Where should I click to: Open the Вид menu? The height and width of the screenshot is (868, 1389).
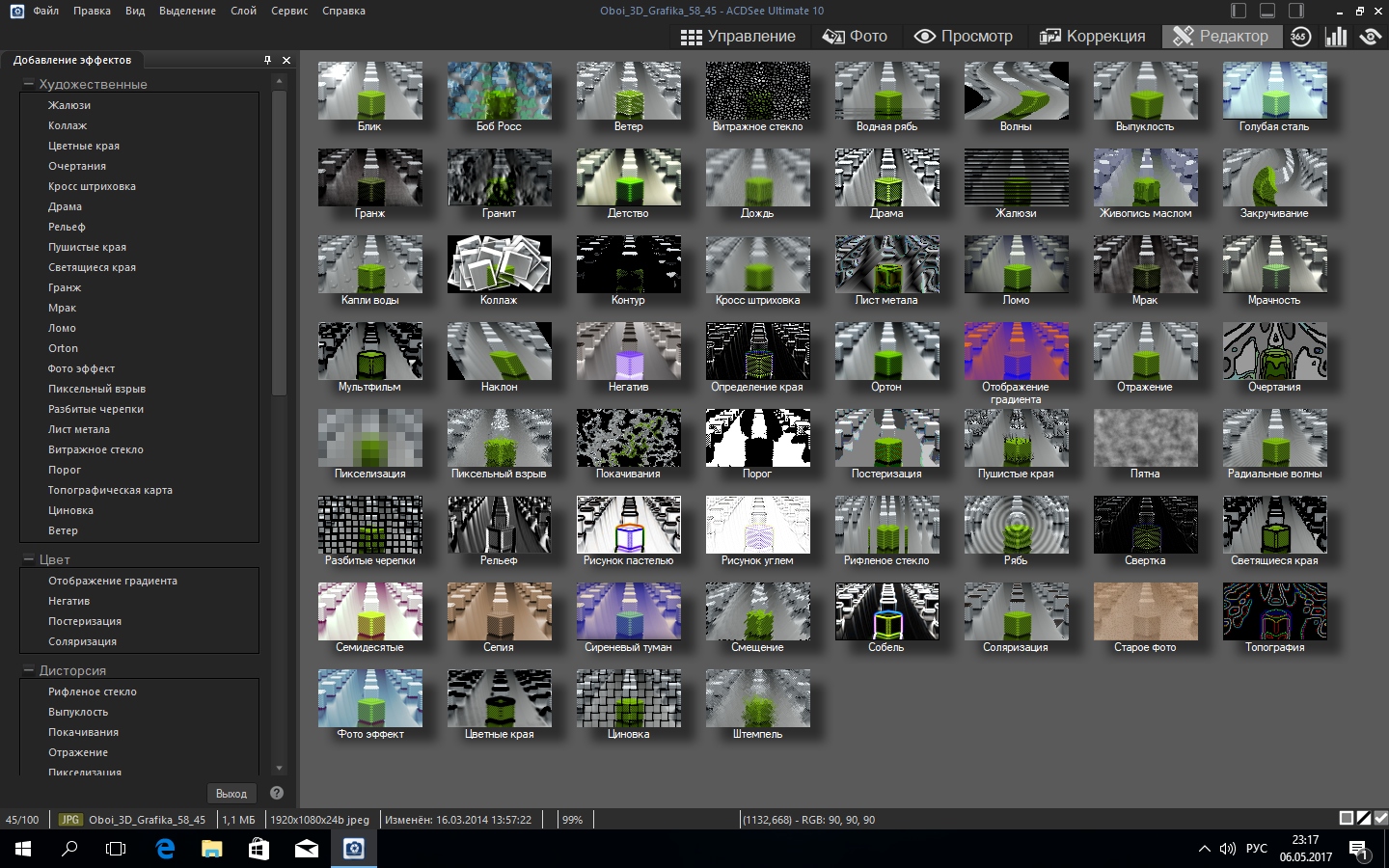(135, 11)
